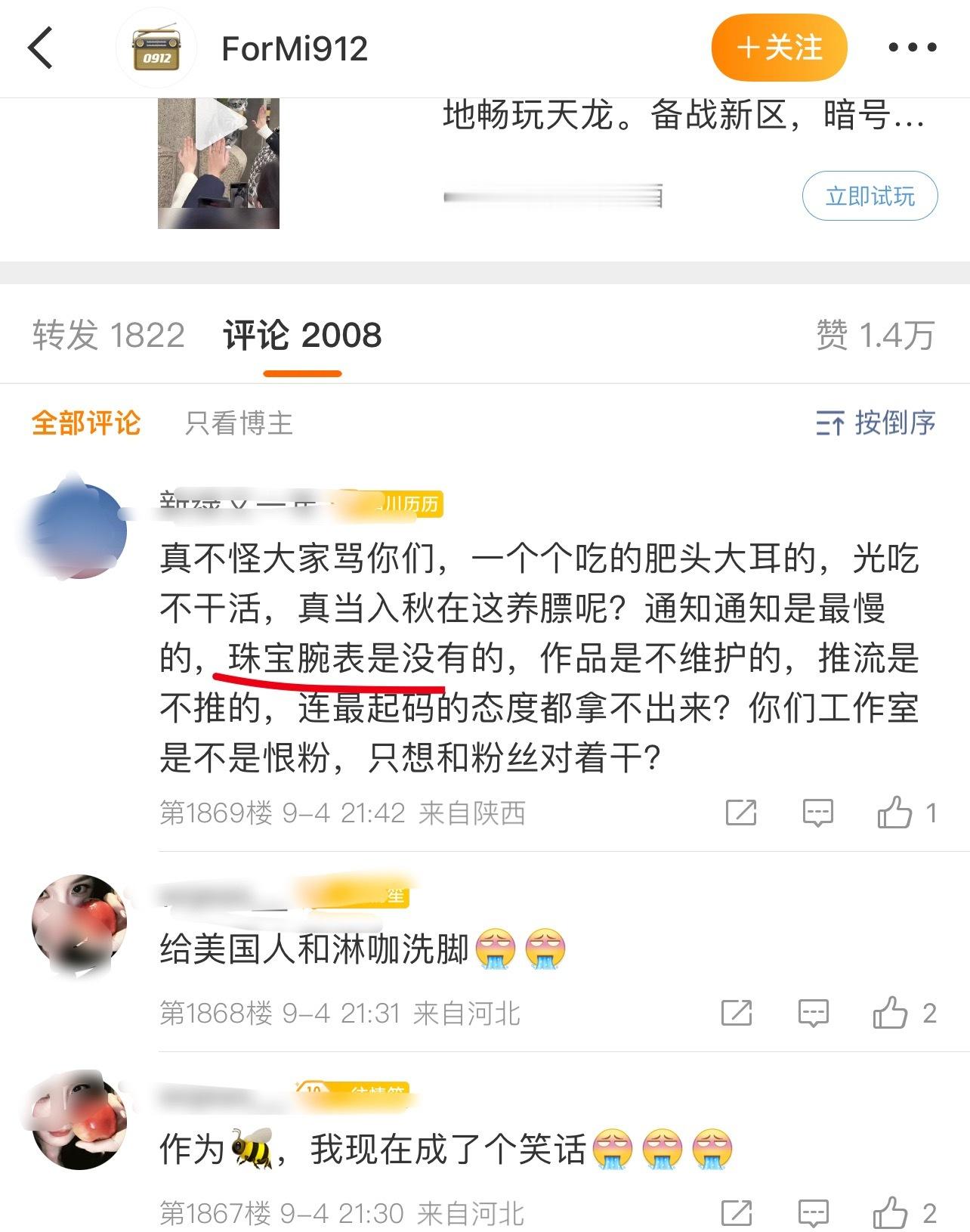Reply to the floor 1867 comment
970x1232 pixels.
coord(814,1214)
